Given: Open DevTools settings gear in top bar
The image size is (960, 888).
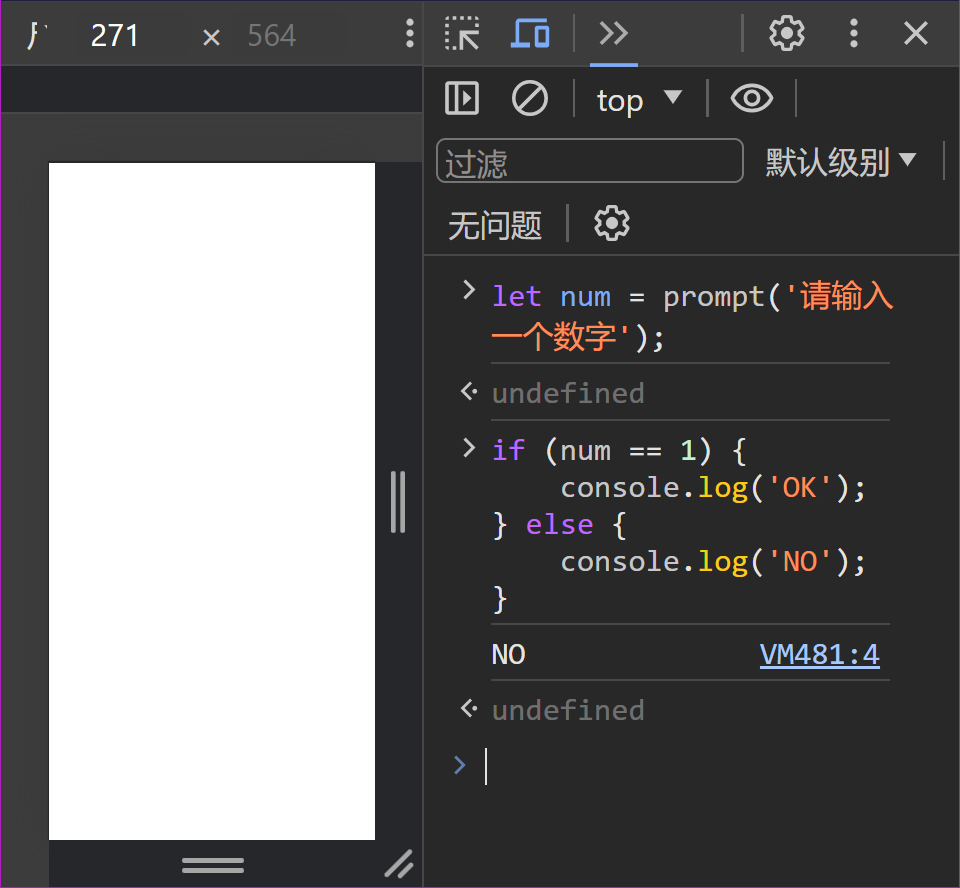Looking at the screenshot, I should (x=787, y=34).
